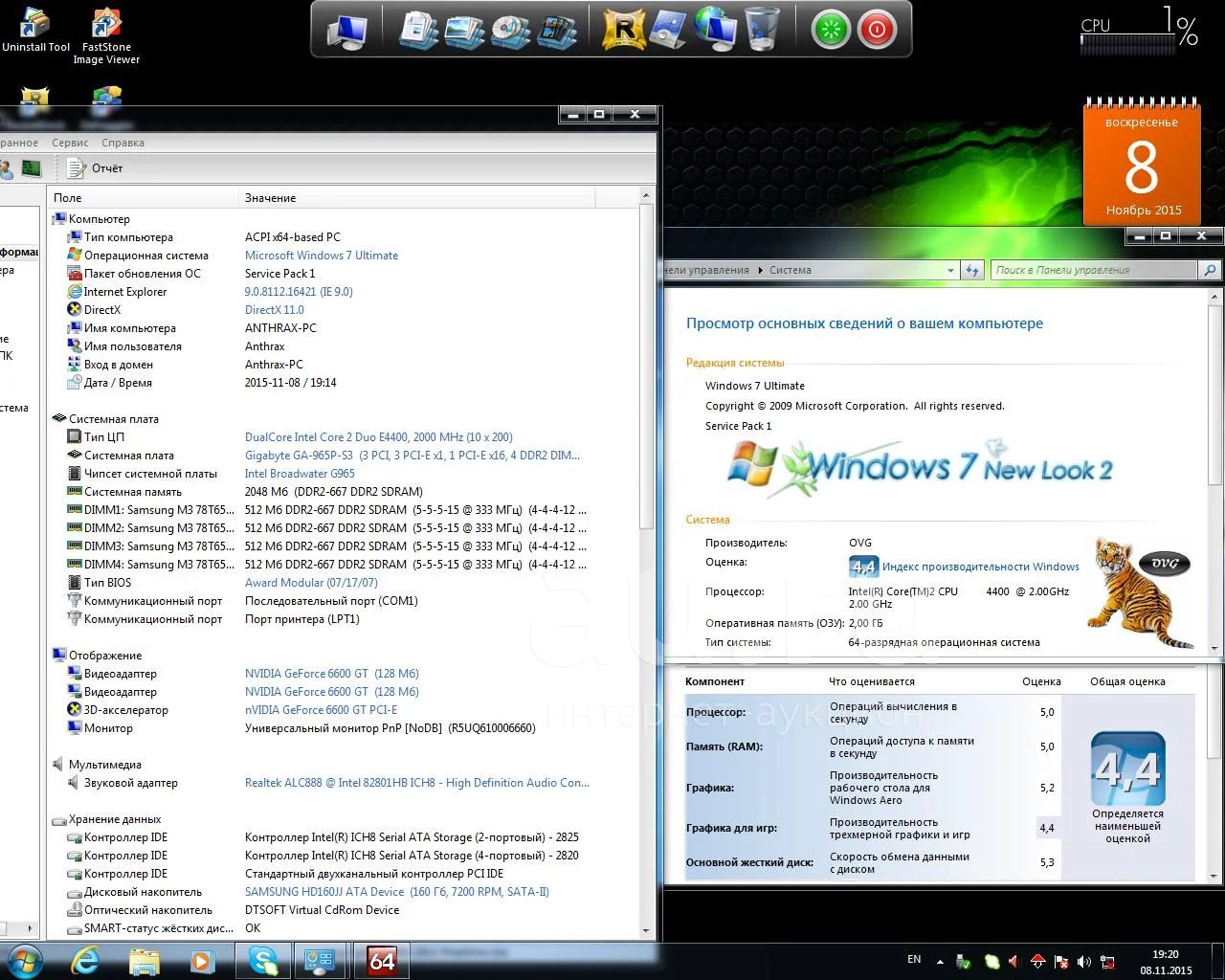Open the Documents library in the dock
The height and width of the screenshot is (980, 1225).
click(419, 30)
